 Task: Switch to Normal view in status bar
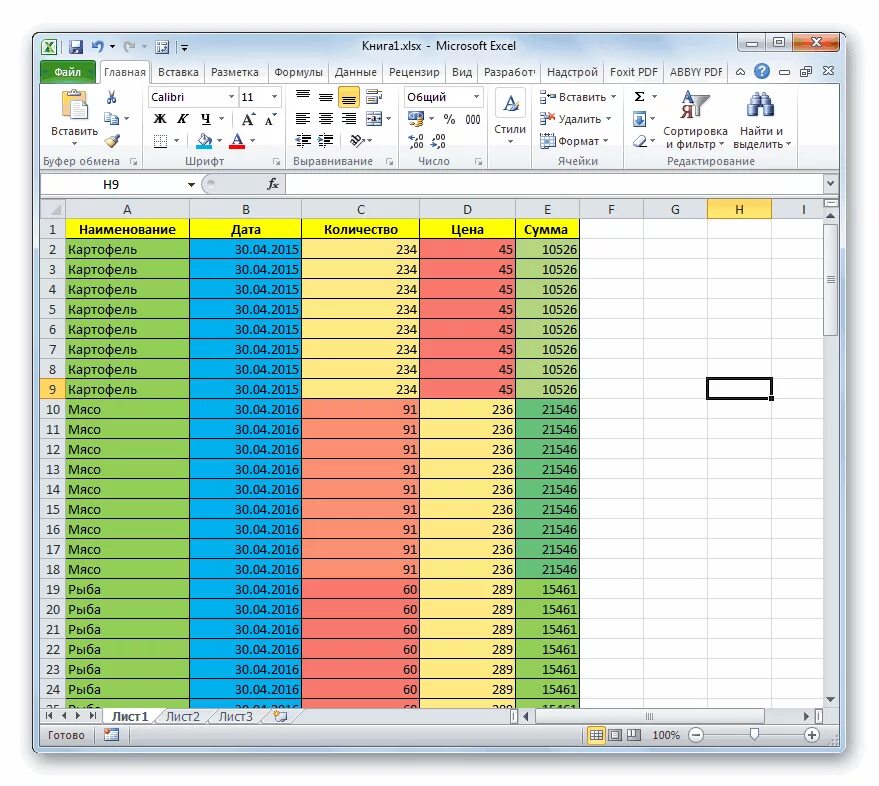(596, 735)
